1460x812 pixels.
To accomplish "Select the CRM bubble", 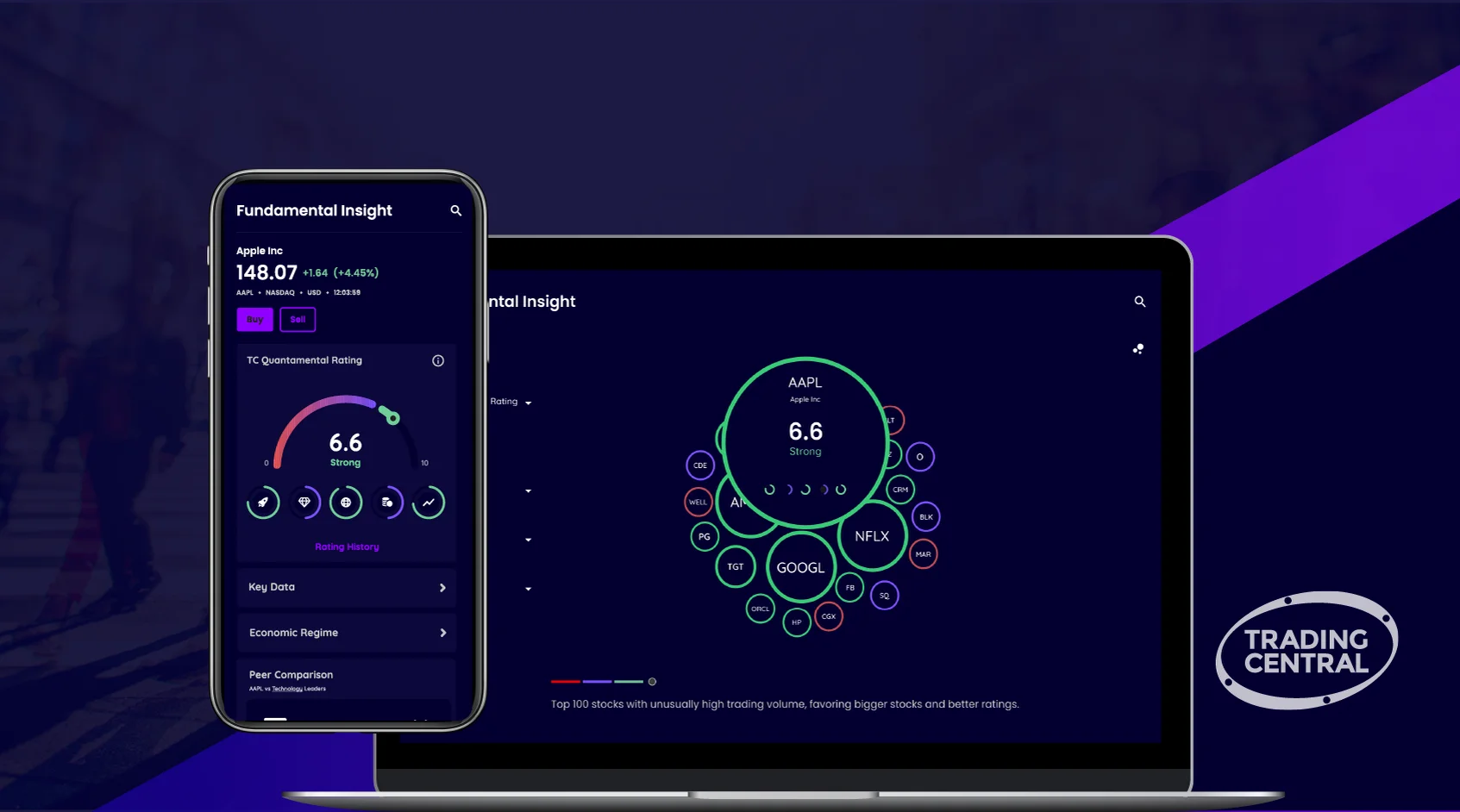I will pyautogui.click(x=900, y=490).
